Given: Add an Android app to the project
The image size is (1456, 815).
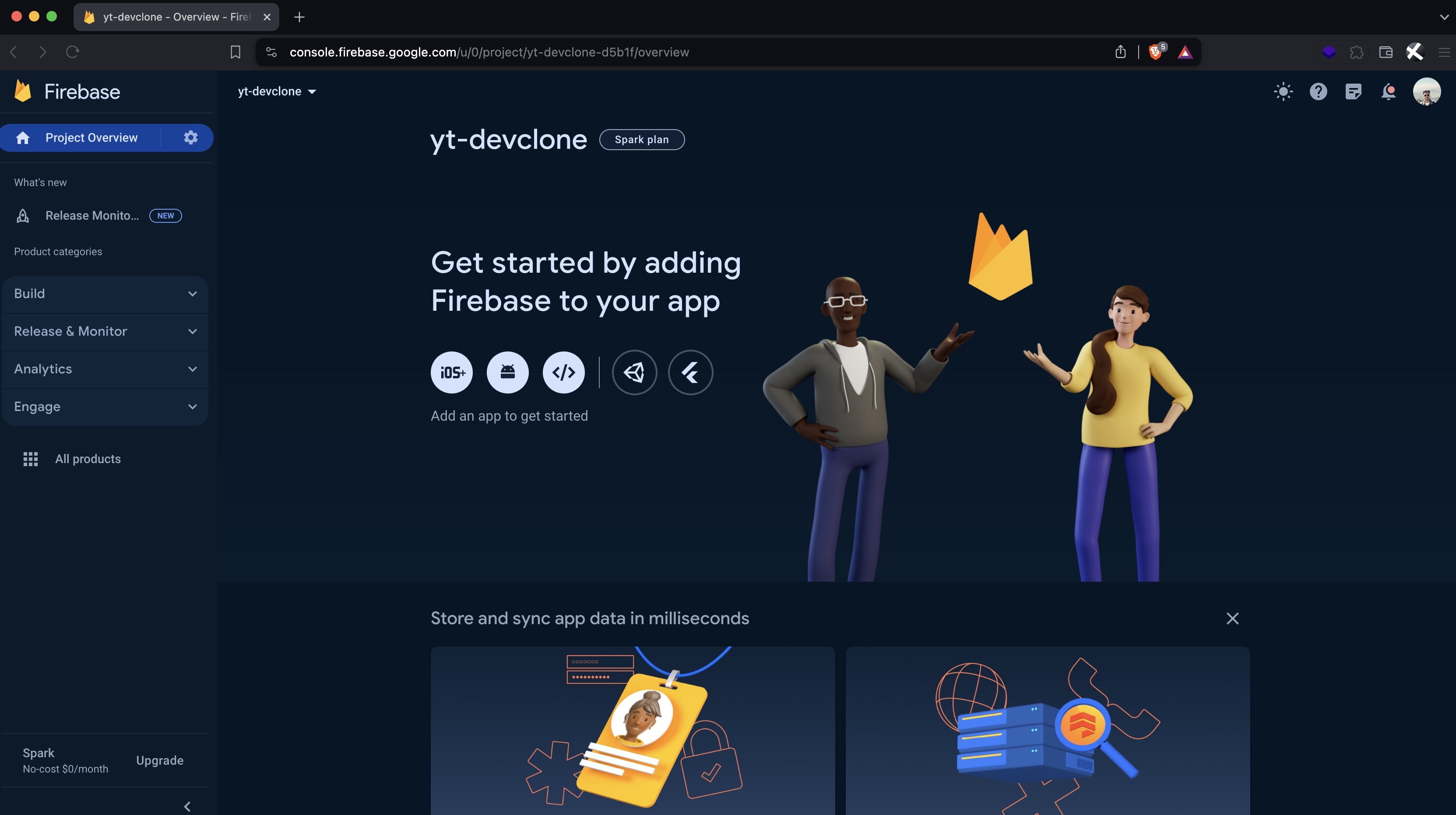Looking at the screenshot, I should click(x=507, y=372).
